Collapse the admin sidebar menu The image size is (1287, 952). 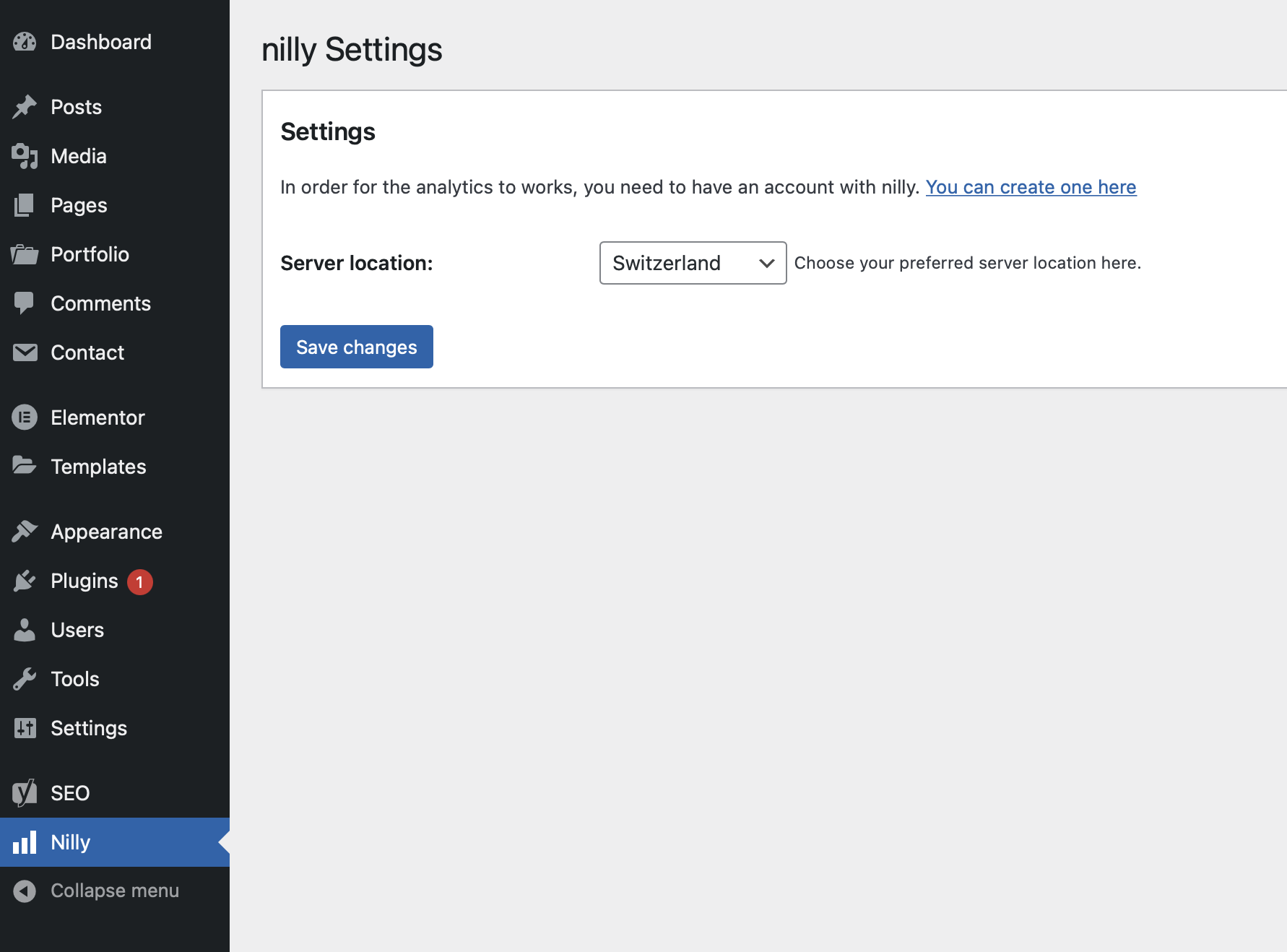pos(115,891)
